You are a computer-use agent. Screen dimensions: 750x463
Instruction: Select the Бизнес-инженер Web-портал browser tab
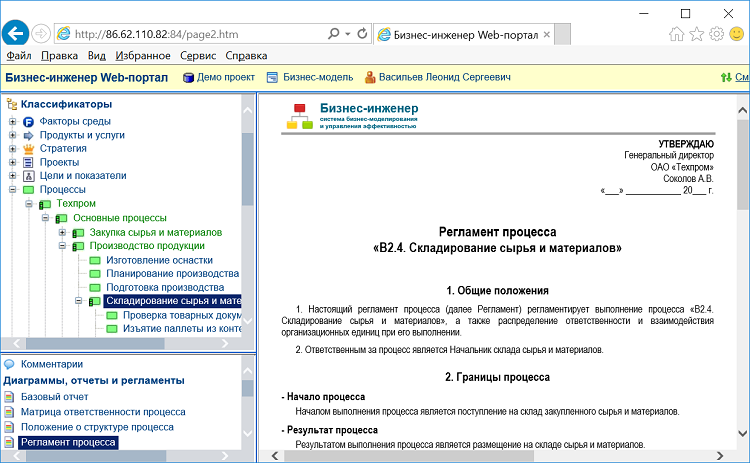coord(464,34)
